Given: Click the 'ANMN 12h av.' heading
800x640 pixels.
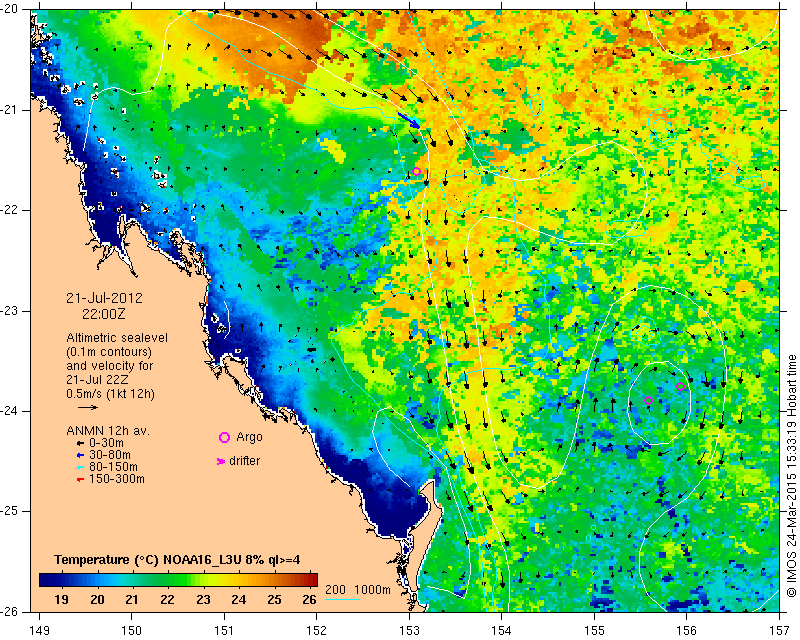Looking at the screenshot, I should pos(108,430).
